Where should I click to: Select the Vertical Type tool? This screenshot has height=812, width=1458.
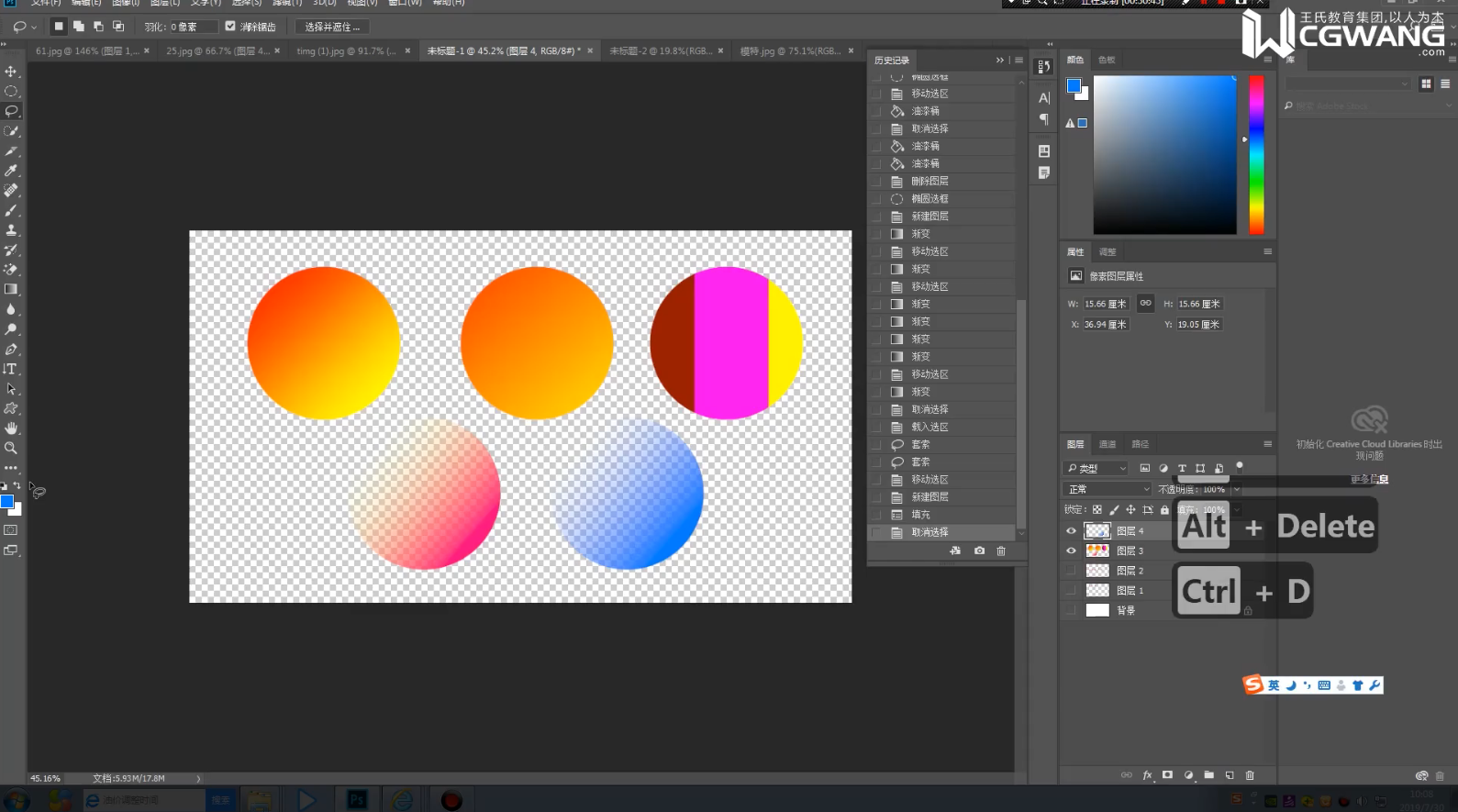11,369
